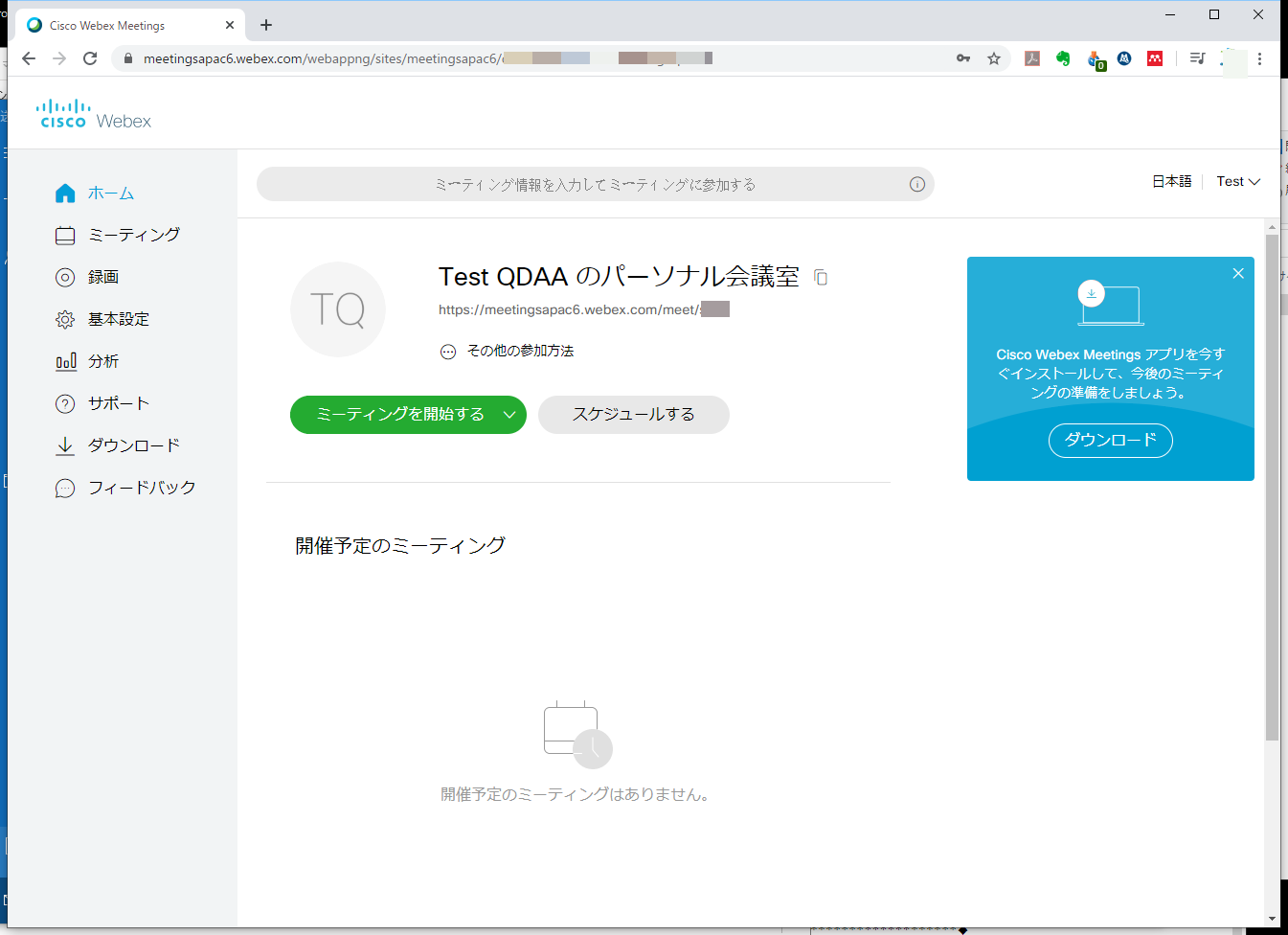Open Chrome three-dot menu
Image resolution: width=1288 pixels, height=935 pixels.
(1259, 58)
